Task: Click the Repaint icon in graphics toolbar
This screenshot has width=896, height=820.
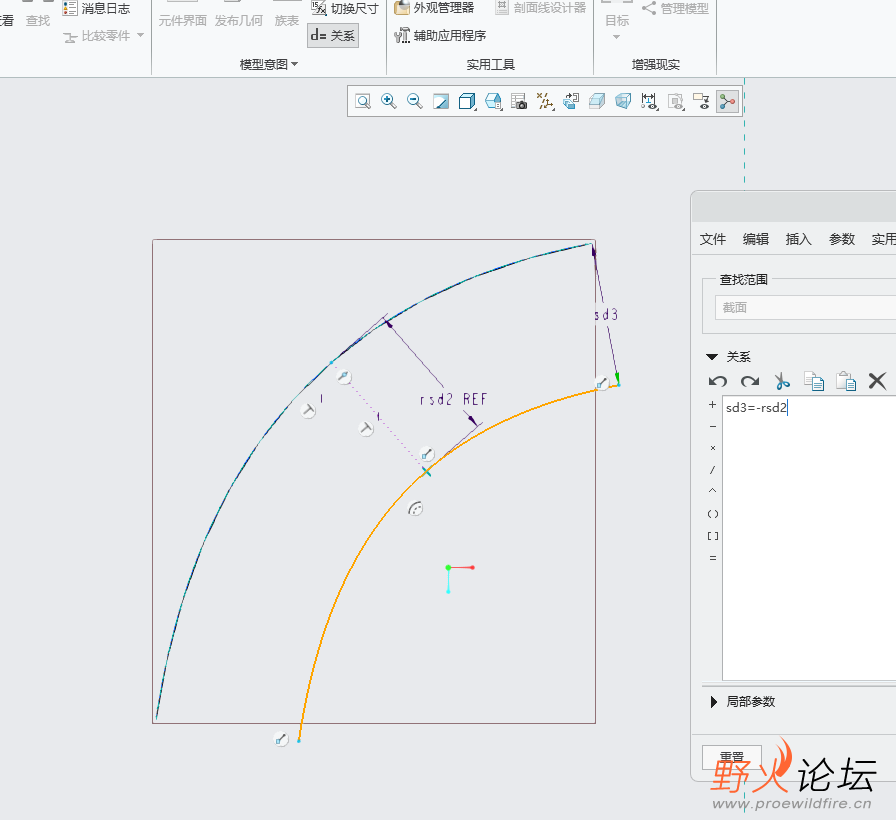Action: coord(441,102)
